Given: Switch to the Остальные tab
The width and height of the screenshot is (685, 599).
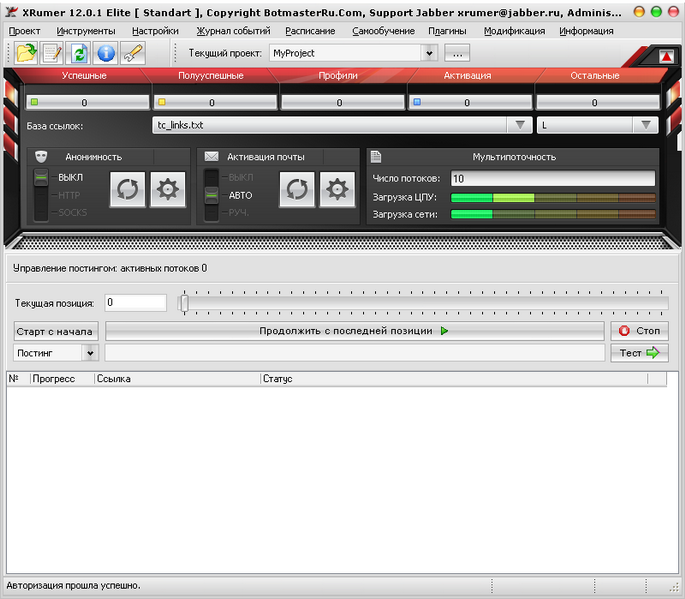Looking at the screenshot, I should click(595, 76).
